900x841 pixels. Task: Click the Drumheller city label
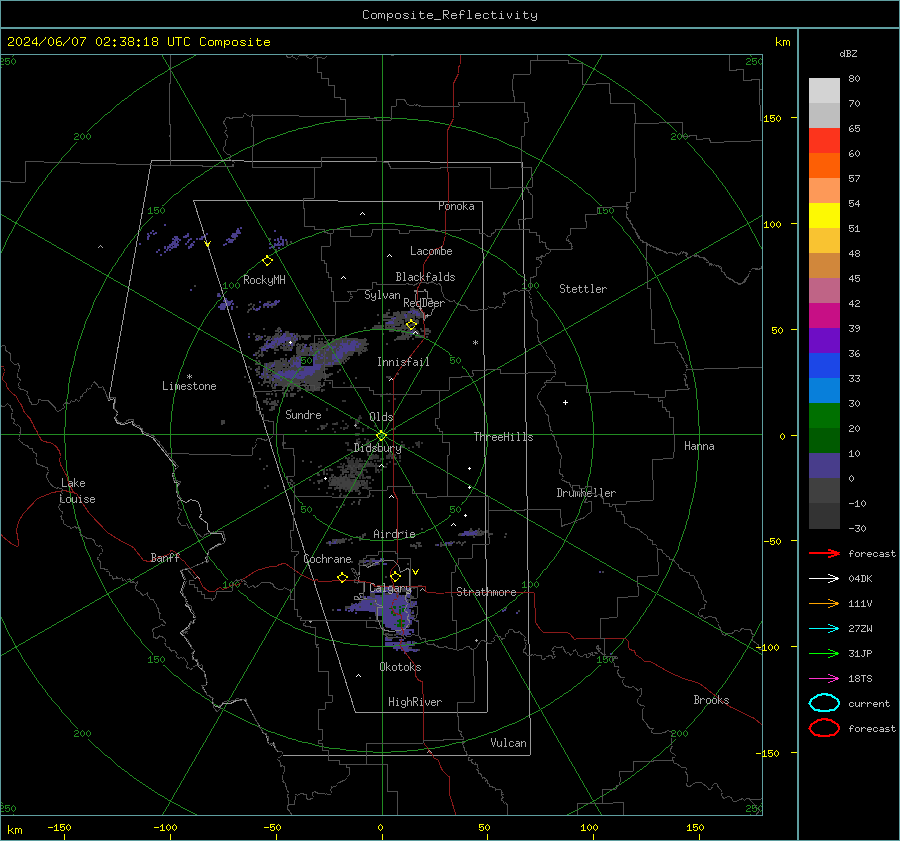586,493
